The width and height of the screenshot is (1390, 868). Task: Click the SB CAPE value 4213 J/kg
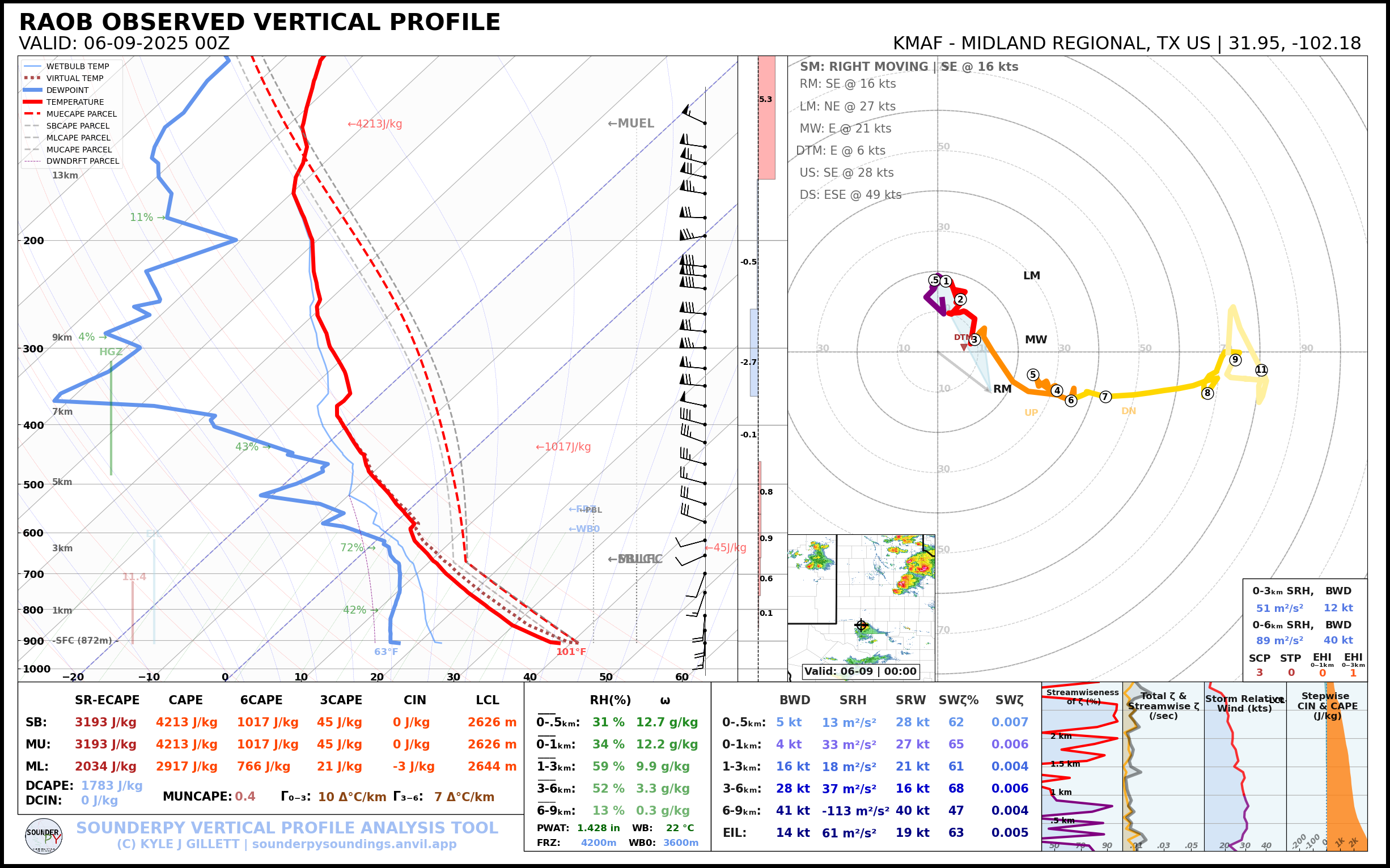[186, 722]
